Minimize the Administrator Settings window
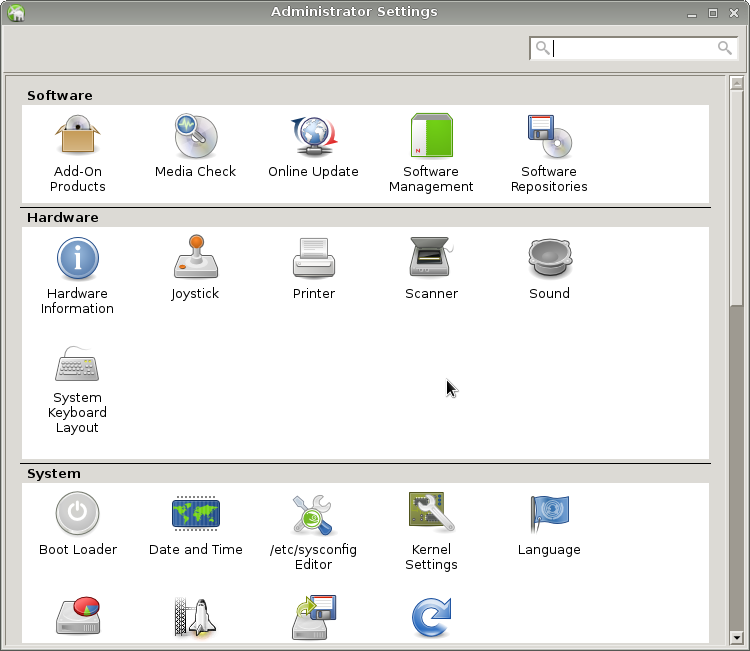 click(692, 13)
